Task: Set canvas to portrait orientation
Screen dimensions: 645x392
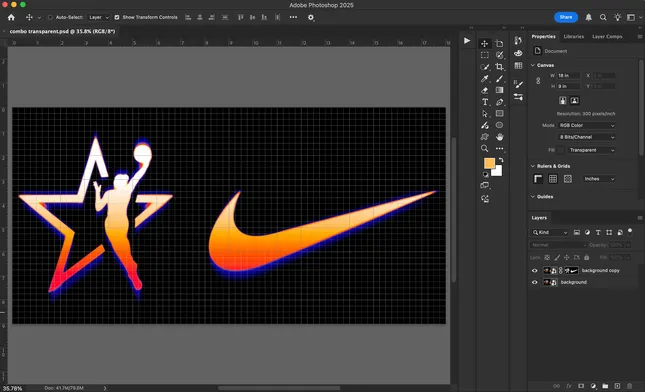Action: point(562,100)
